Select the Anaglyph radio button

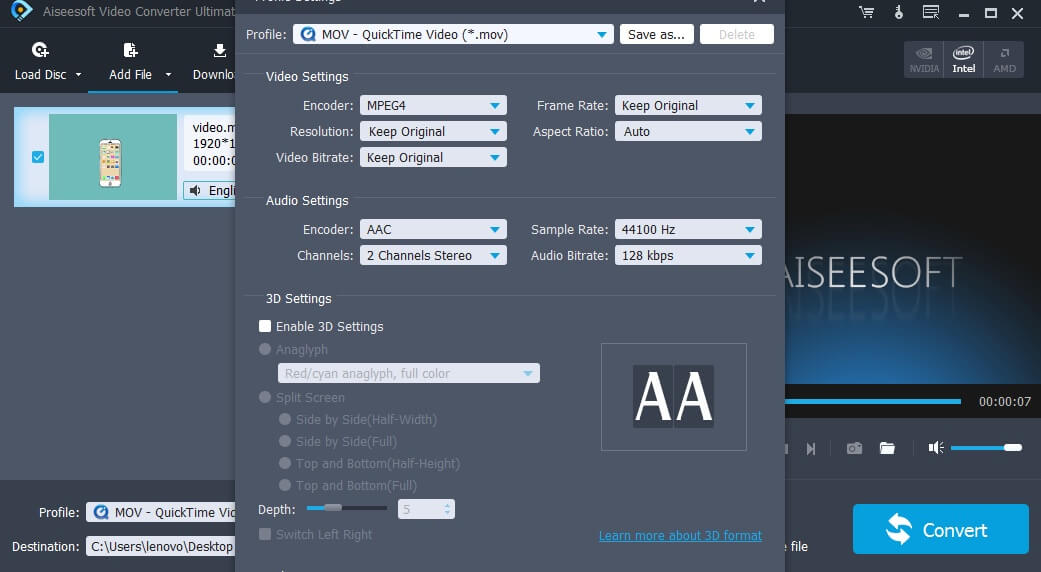click(265, 349)
